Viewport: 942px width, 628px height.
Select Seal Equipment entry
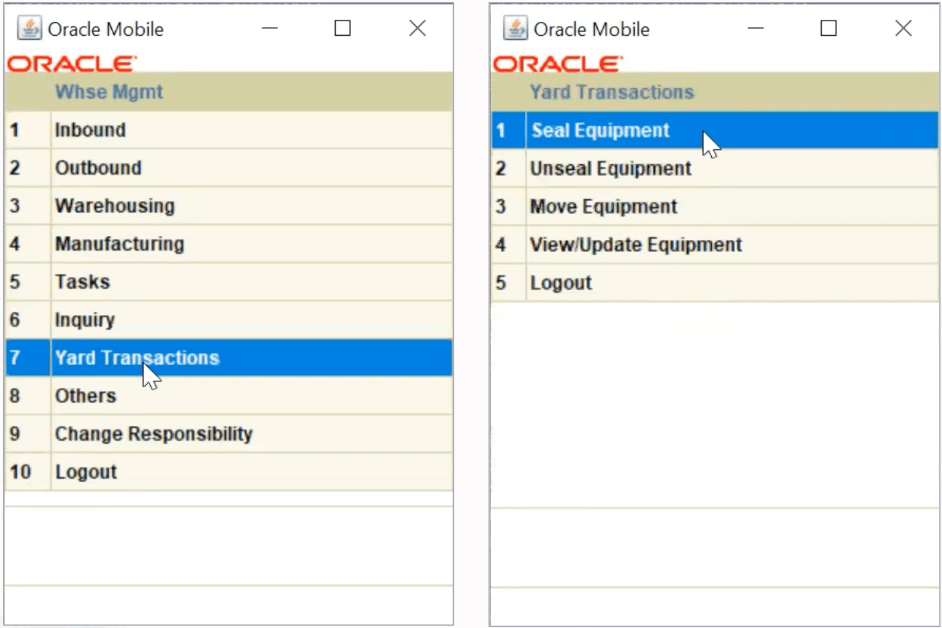715,130
